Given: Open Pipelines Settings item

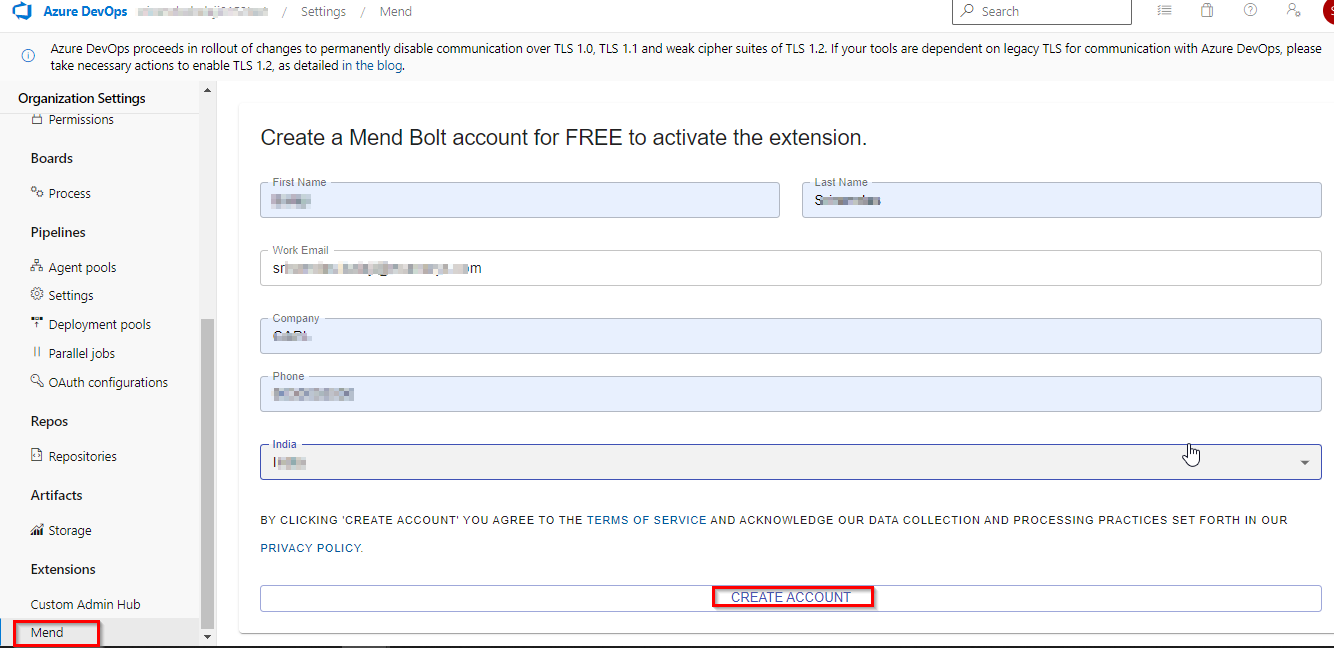Looking at the screenshot, I should click(x=71, y=295).
